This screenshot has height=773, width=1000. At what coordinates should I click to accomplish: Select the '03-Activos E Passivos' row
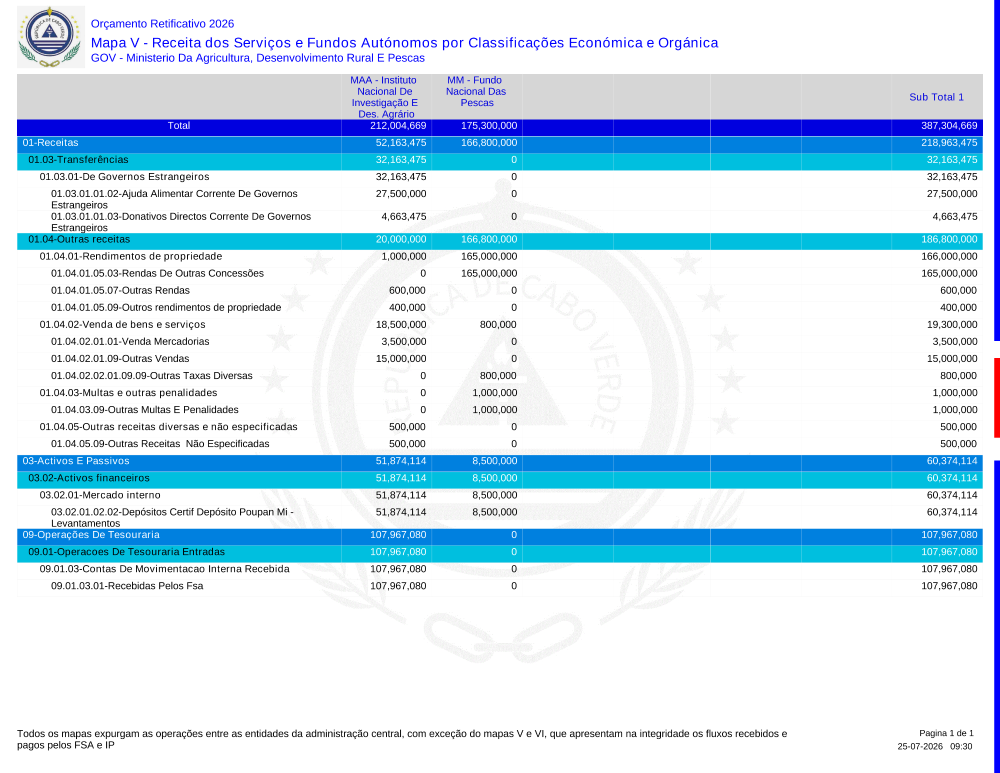pyautogui.click(x=499, y=461)
